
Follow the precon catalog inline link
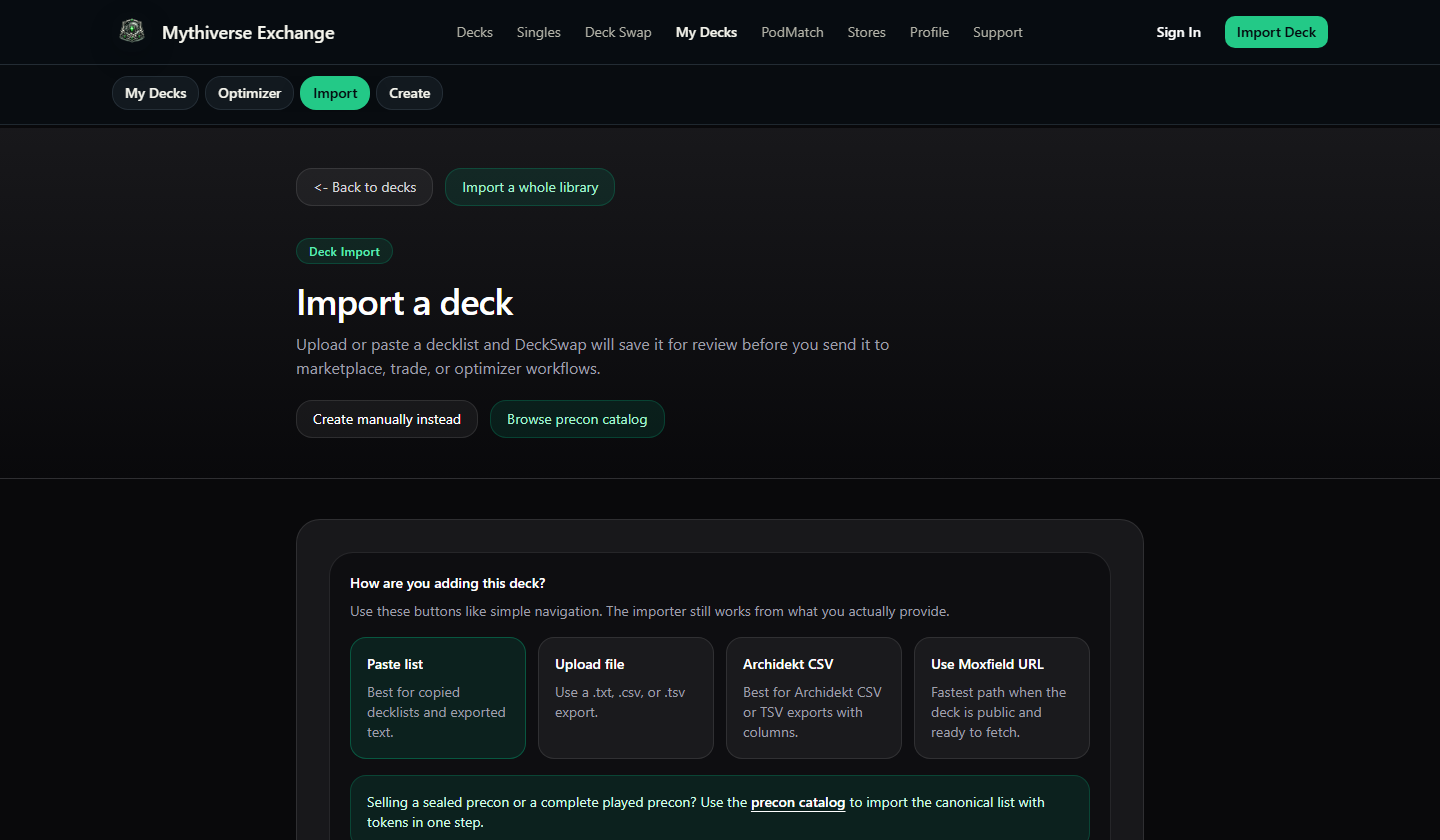pos(798,802)
